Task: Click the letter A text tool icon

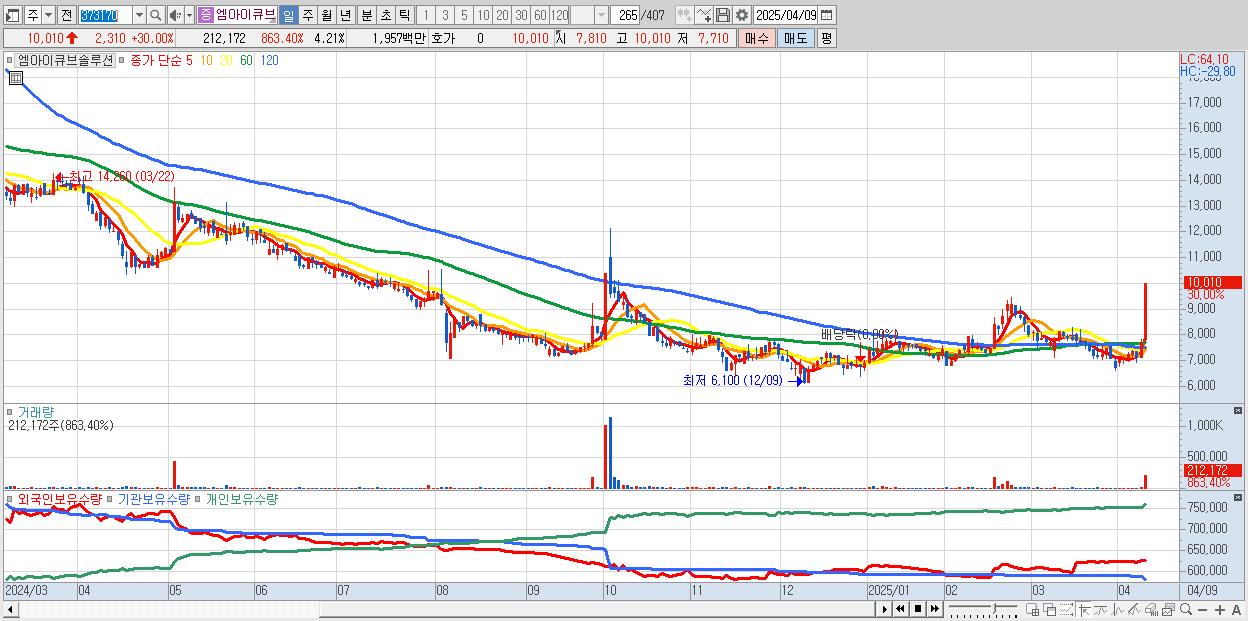Action: coord(1236,609)
